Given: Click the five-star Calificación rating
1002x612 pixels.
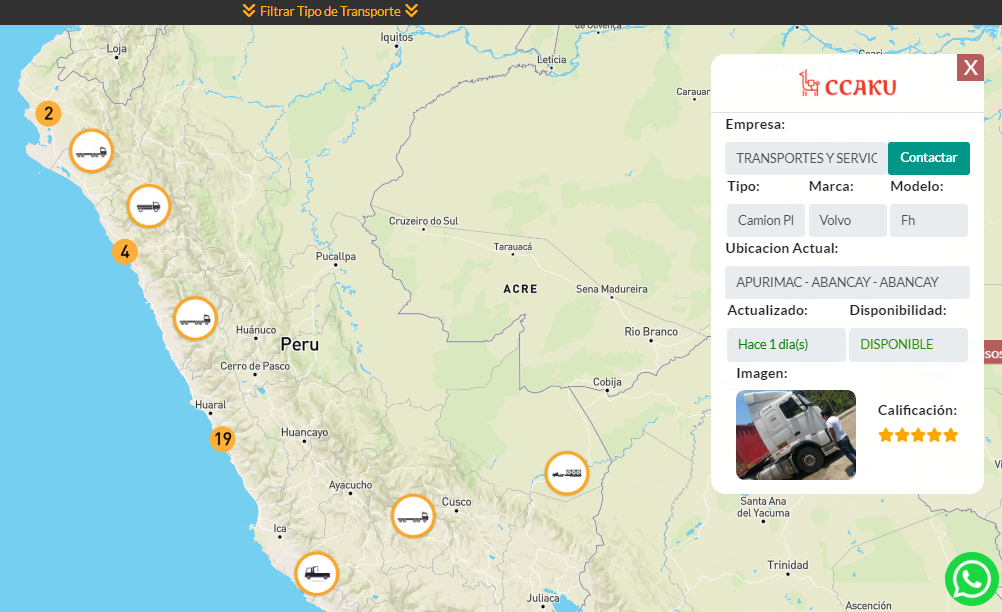Looking at the screenshot, I should click(x=917, y=435).
